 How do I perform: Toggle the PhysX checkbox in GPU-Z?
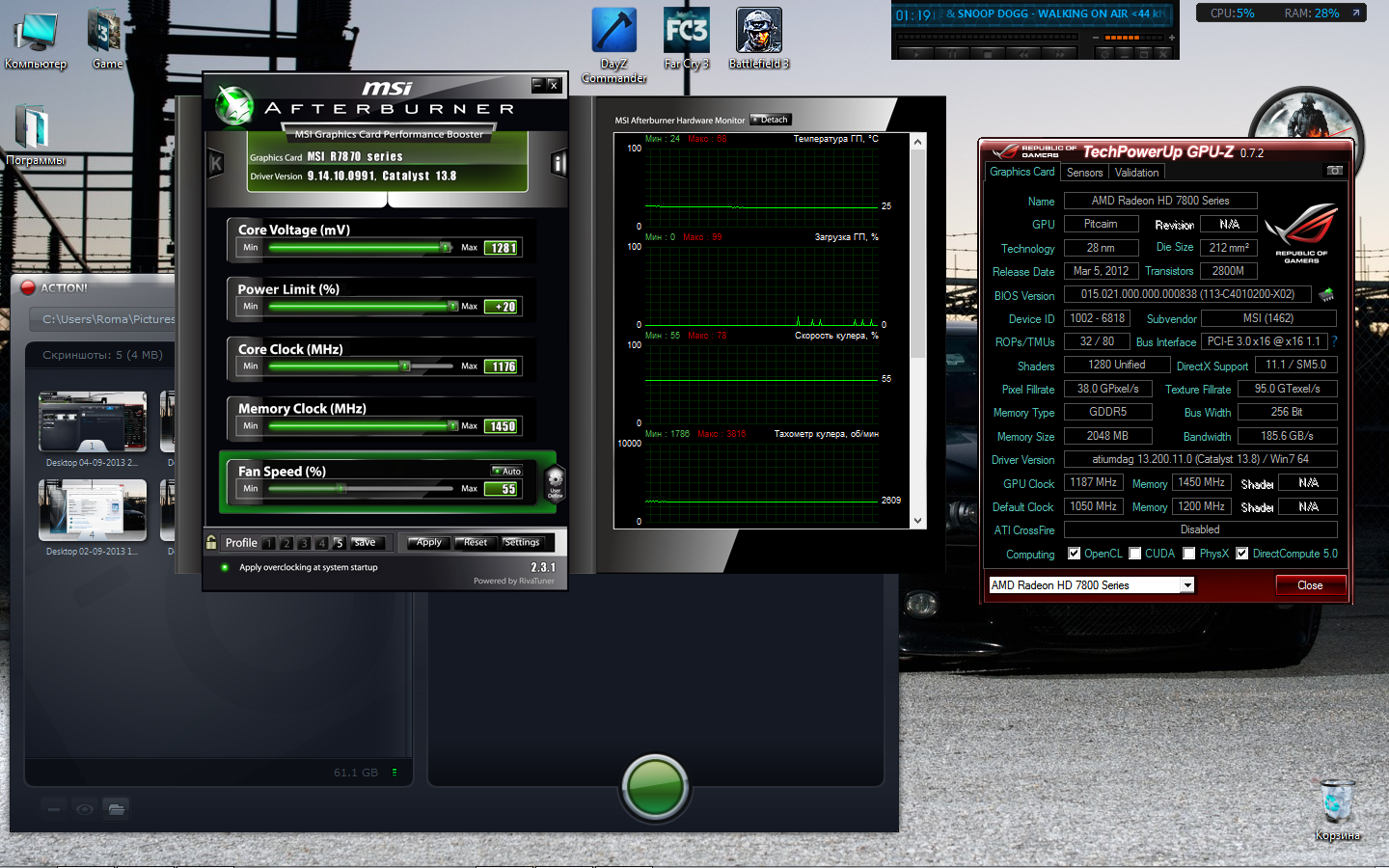[1189, 554]
